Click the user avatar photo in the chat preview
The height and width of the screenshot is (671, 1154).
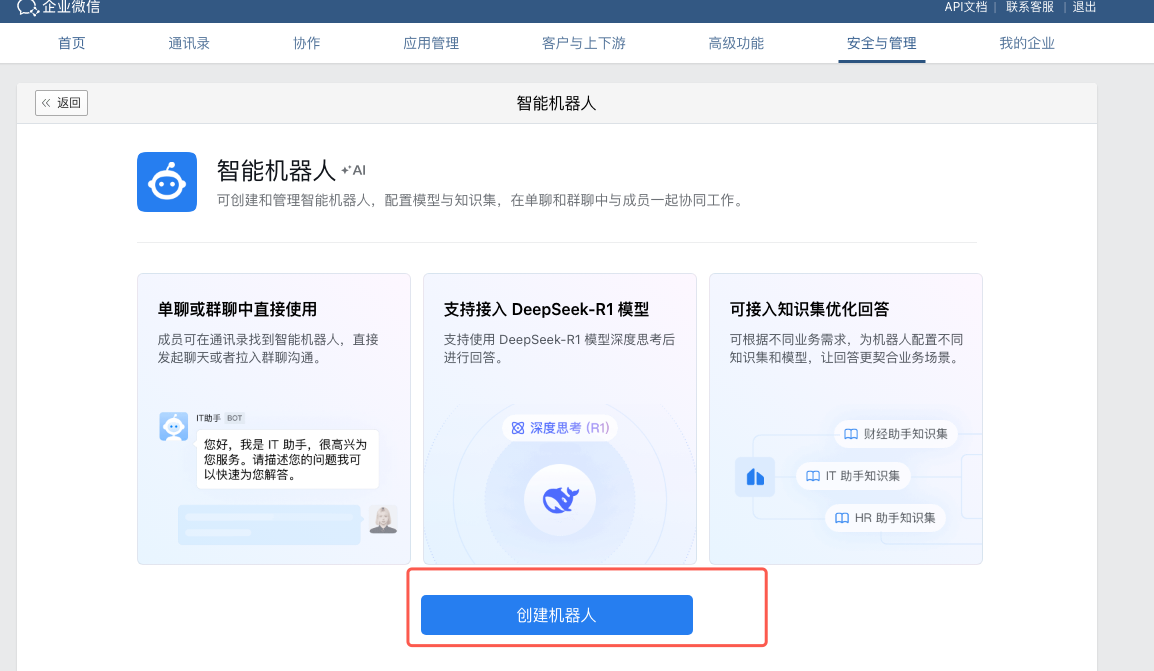[x=383, y=519]
